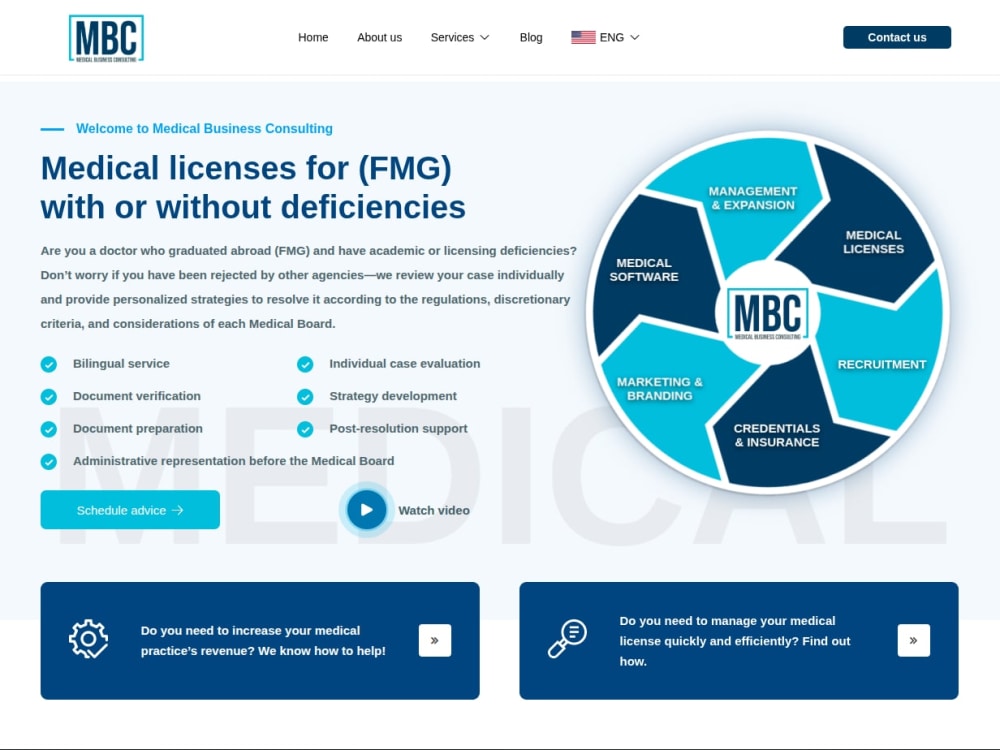The width and height of the screenshot is (1000, 750).
Task: Expand the Services dropdown menu
Action: 460,38
